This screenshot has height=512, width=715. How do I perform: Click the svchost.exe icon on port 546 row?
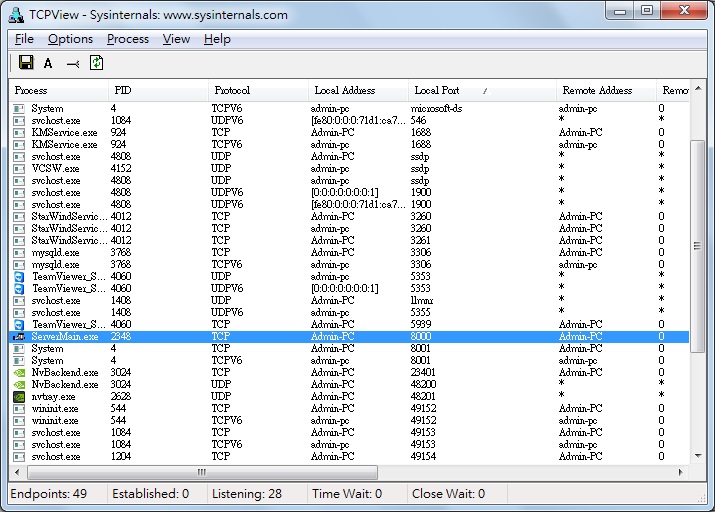pos(19,121)
